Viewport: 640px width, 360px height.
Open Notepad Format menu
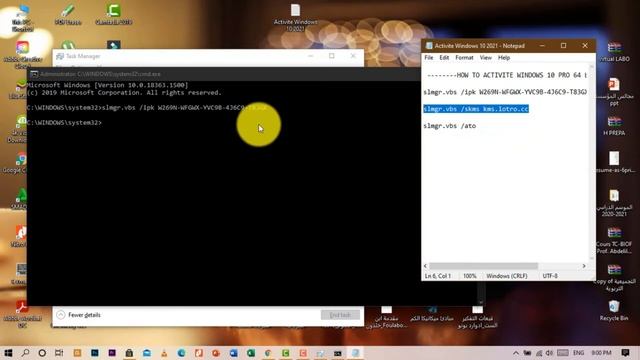pyautogui.click(x=464, y=58)
